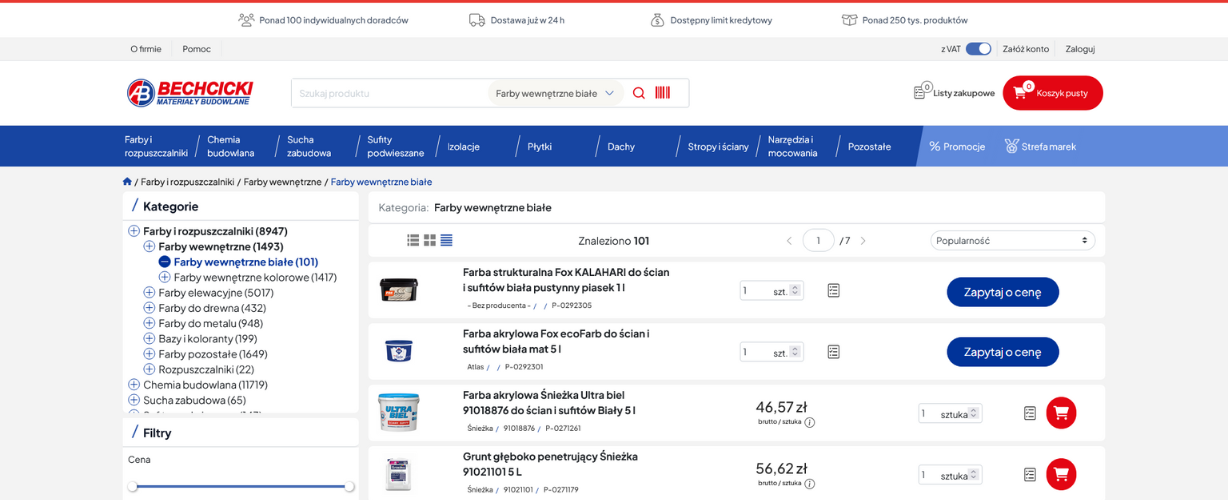Click the right Cena slider handle

pyautogui.click(x=349, y=486)
